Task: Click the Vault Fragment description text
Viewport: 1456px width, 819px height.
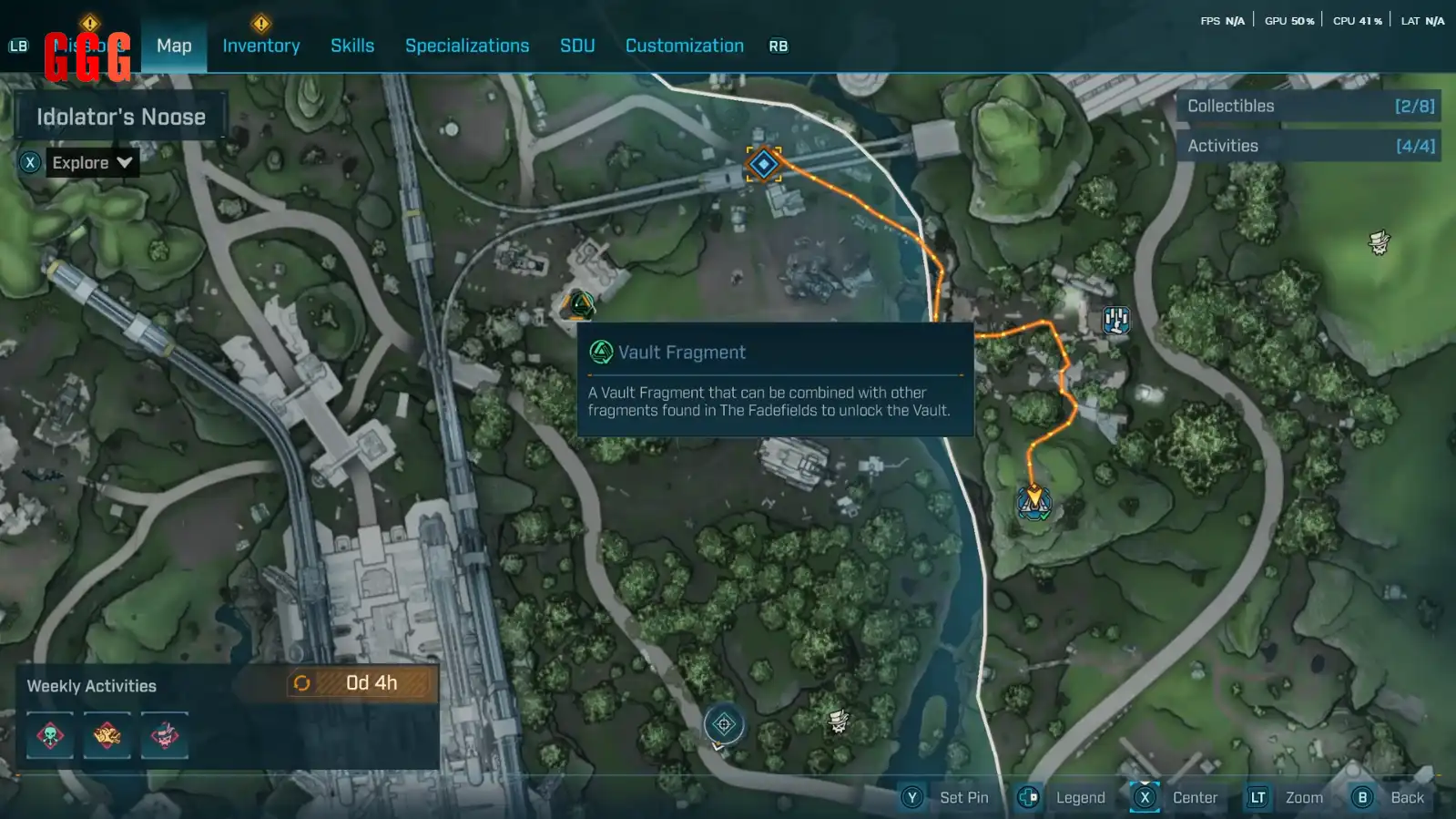Action: pos(769,402)
